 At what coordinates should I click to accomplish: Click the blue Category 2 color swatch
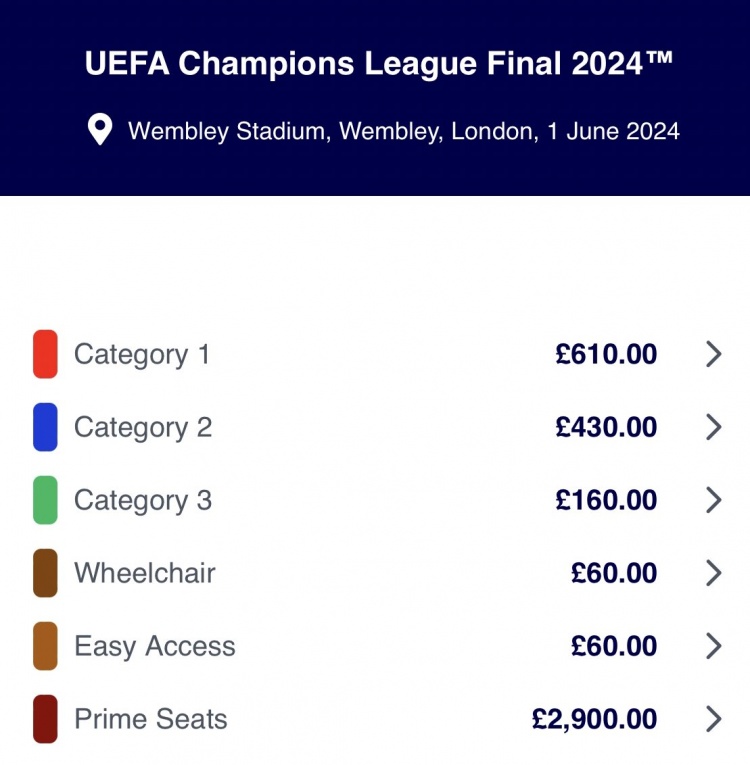[45, 427]
